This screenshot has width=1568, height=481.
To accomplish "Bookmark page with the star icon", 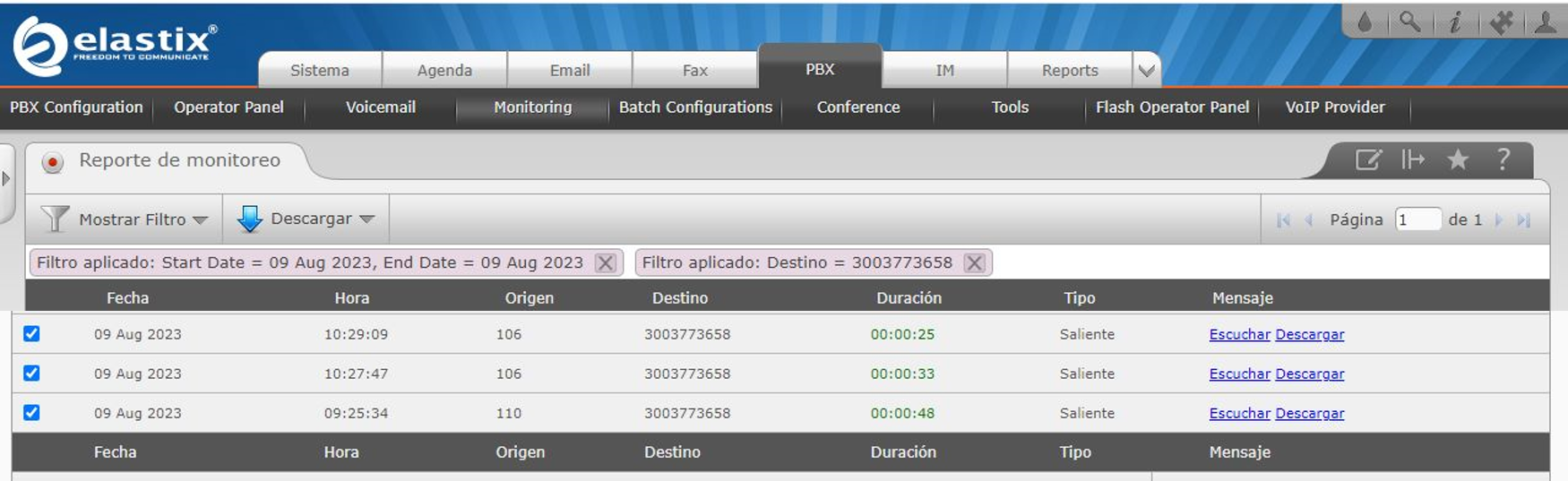I will tap(1458, 160).
